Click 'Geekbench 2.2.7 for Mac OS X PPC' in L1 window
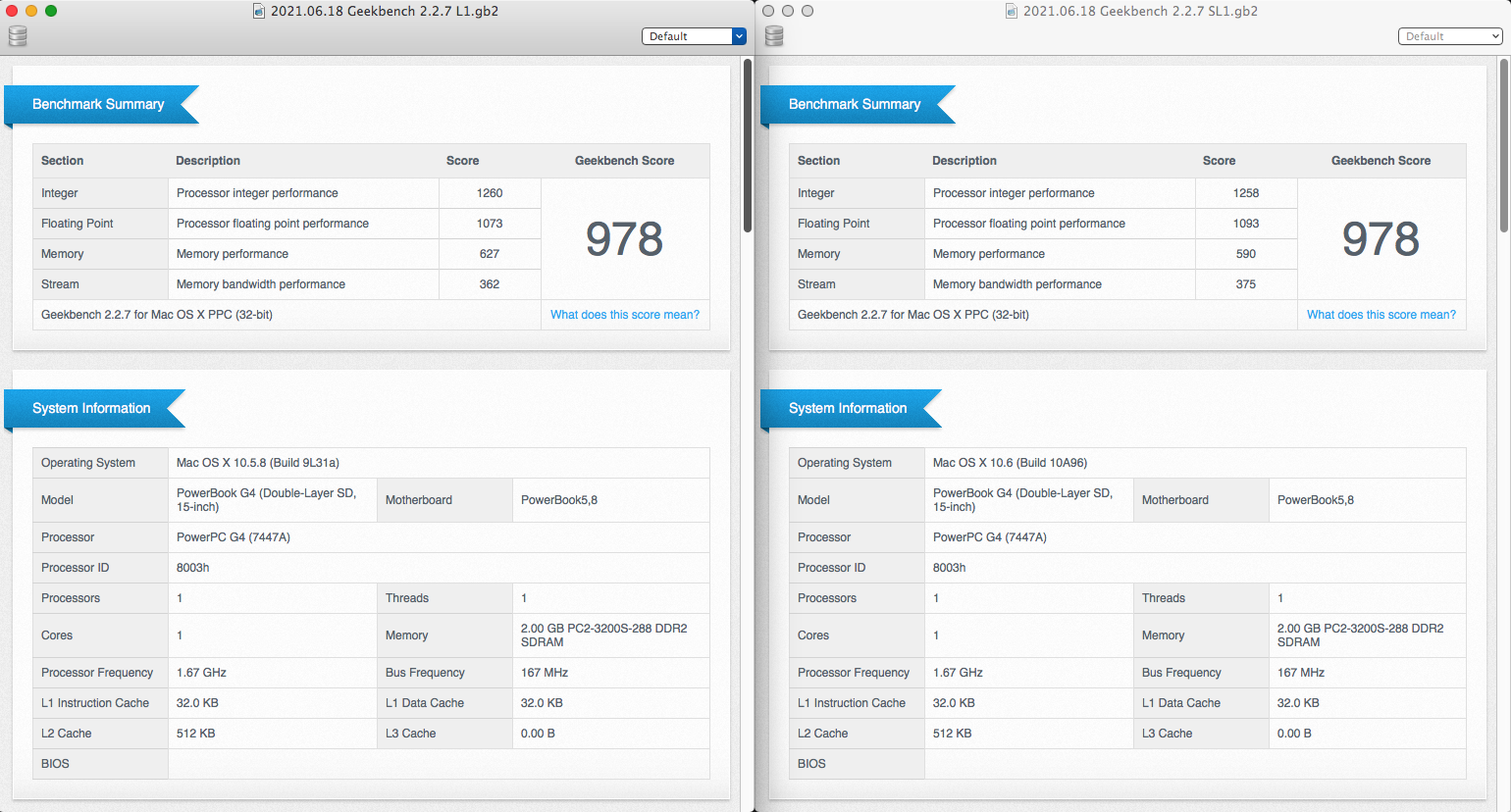1511x812 pixels. tap(157, 315)
